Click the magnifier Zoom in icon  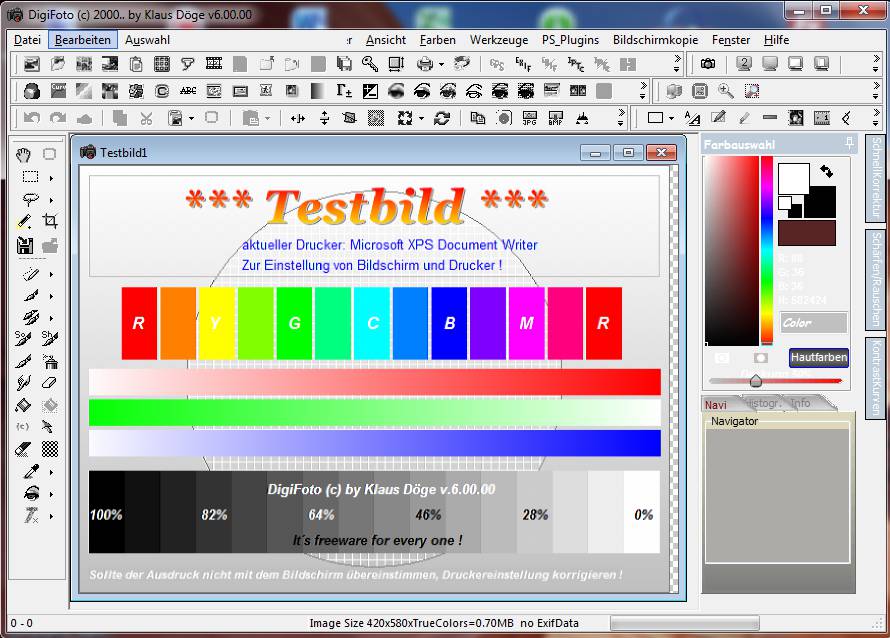pos(725,91)
